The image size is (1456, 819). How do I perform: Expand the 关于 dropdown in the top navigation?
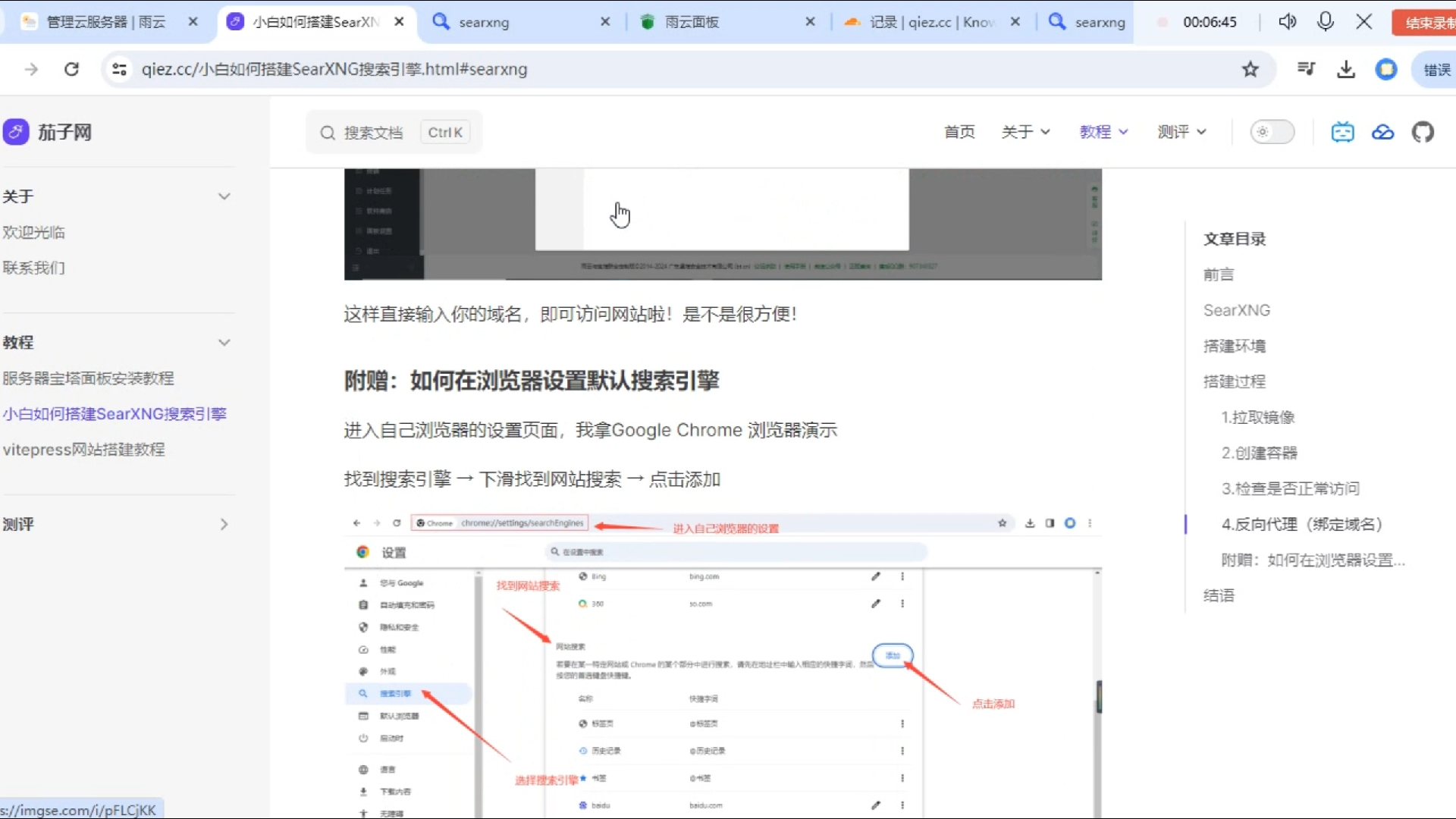1025,132
